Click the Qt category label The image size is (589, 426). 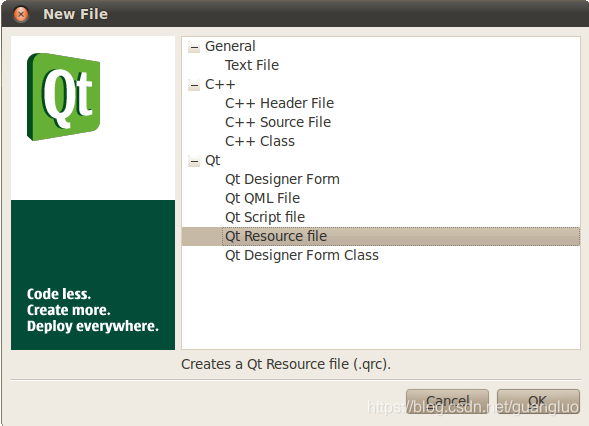[212, 160]
